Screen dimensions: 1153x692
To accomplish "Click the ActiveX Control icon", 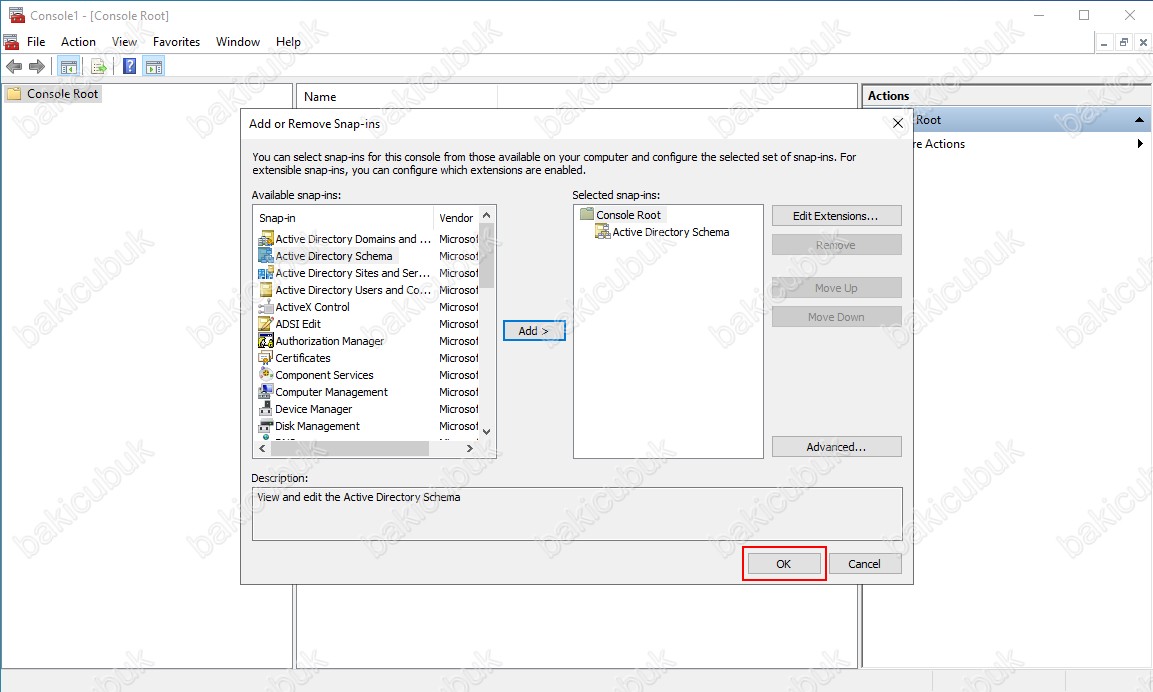I will pos(265,307).
